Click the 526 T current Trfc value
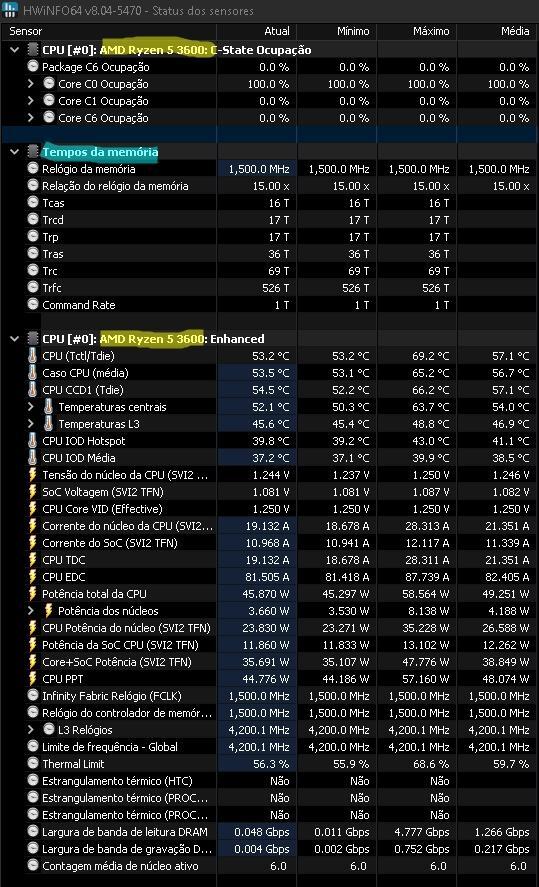 tap(275, 287)
